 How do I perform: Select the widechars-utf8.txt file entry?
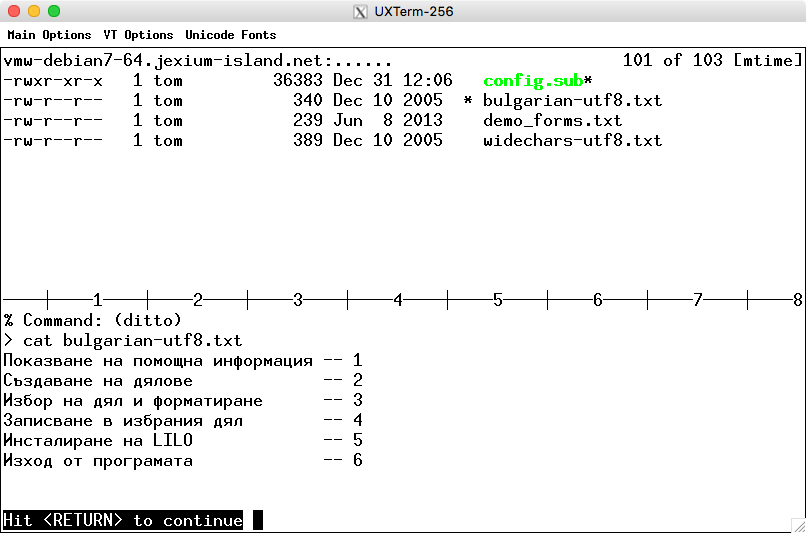point(572,140)
